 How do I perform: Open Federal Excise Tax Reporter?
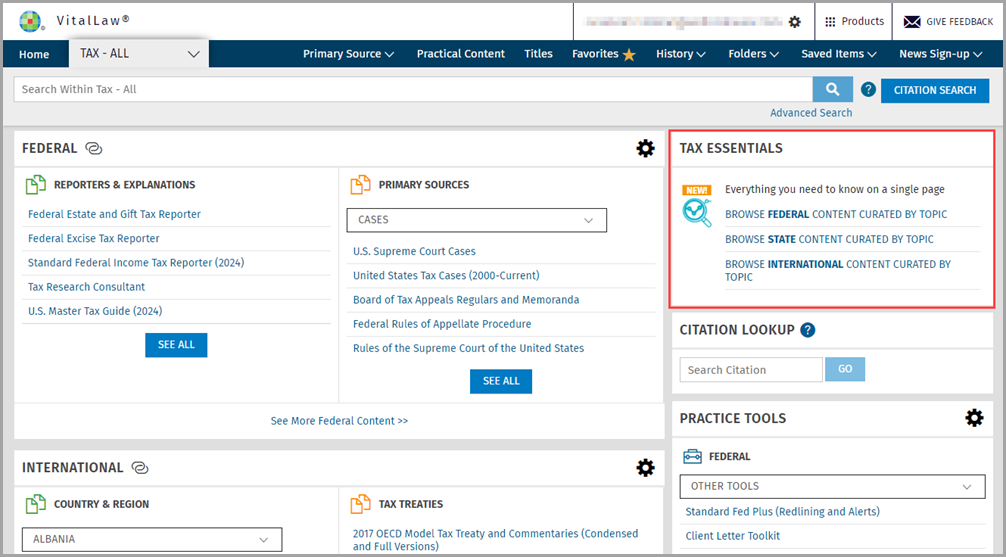pos(94,239)
